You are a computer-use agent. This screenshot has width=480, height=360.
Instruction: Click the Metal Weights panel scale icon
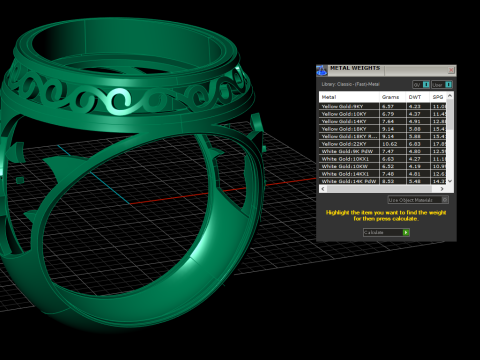[x=322, y=70]
